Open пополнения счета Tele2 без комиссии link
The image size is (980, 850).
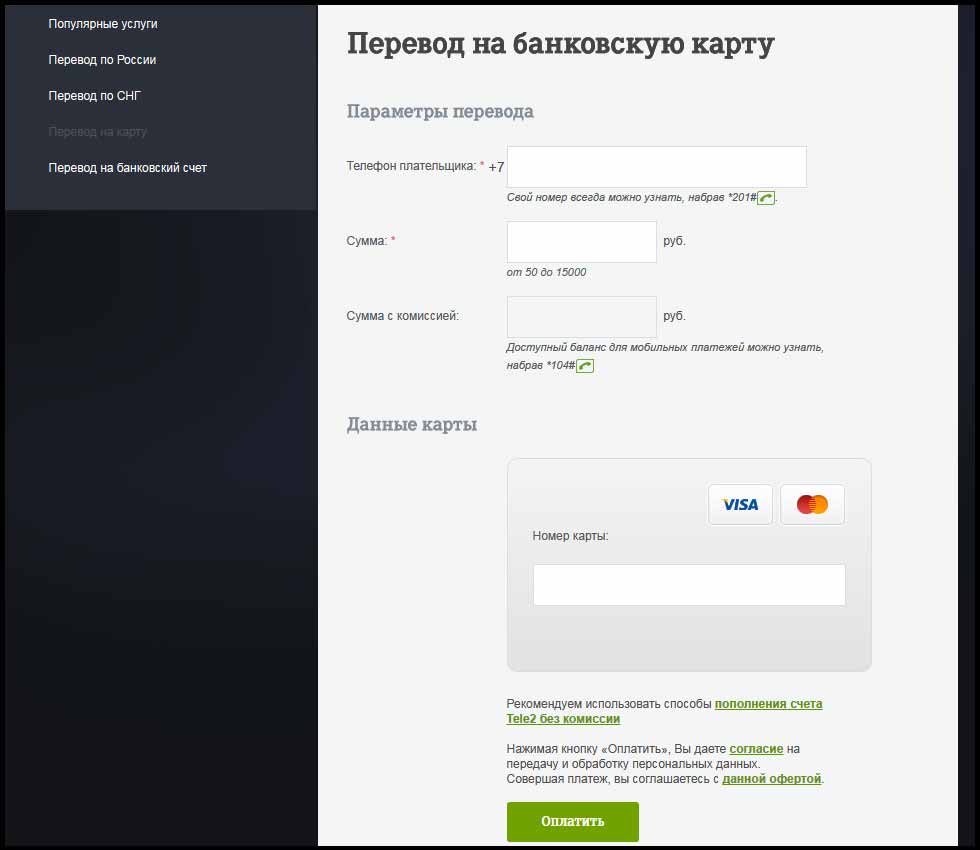[x=664, y=711]
